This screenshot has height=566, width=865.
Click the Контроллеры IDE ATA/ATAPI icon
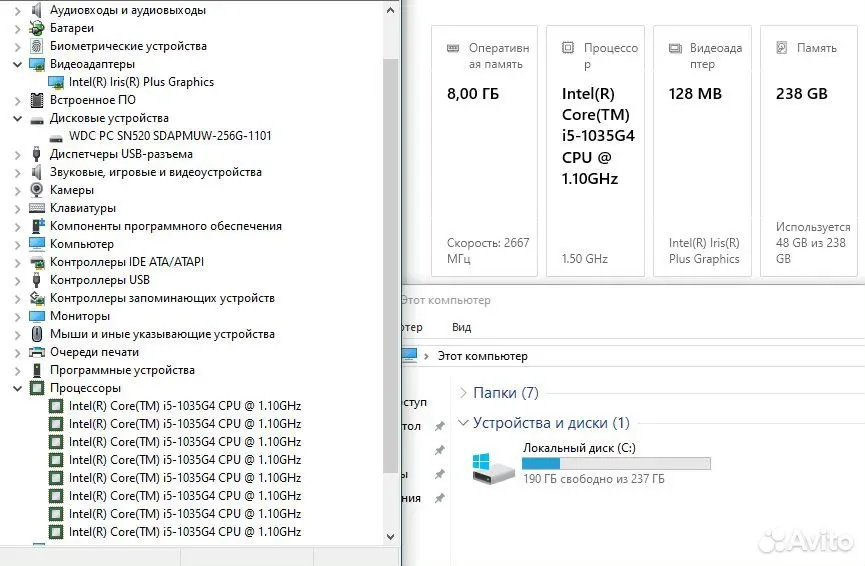click(36, 262)
